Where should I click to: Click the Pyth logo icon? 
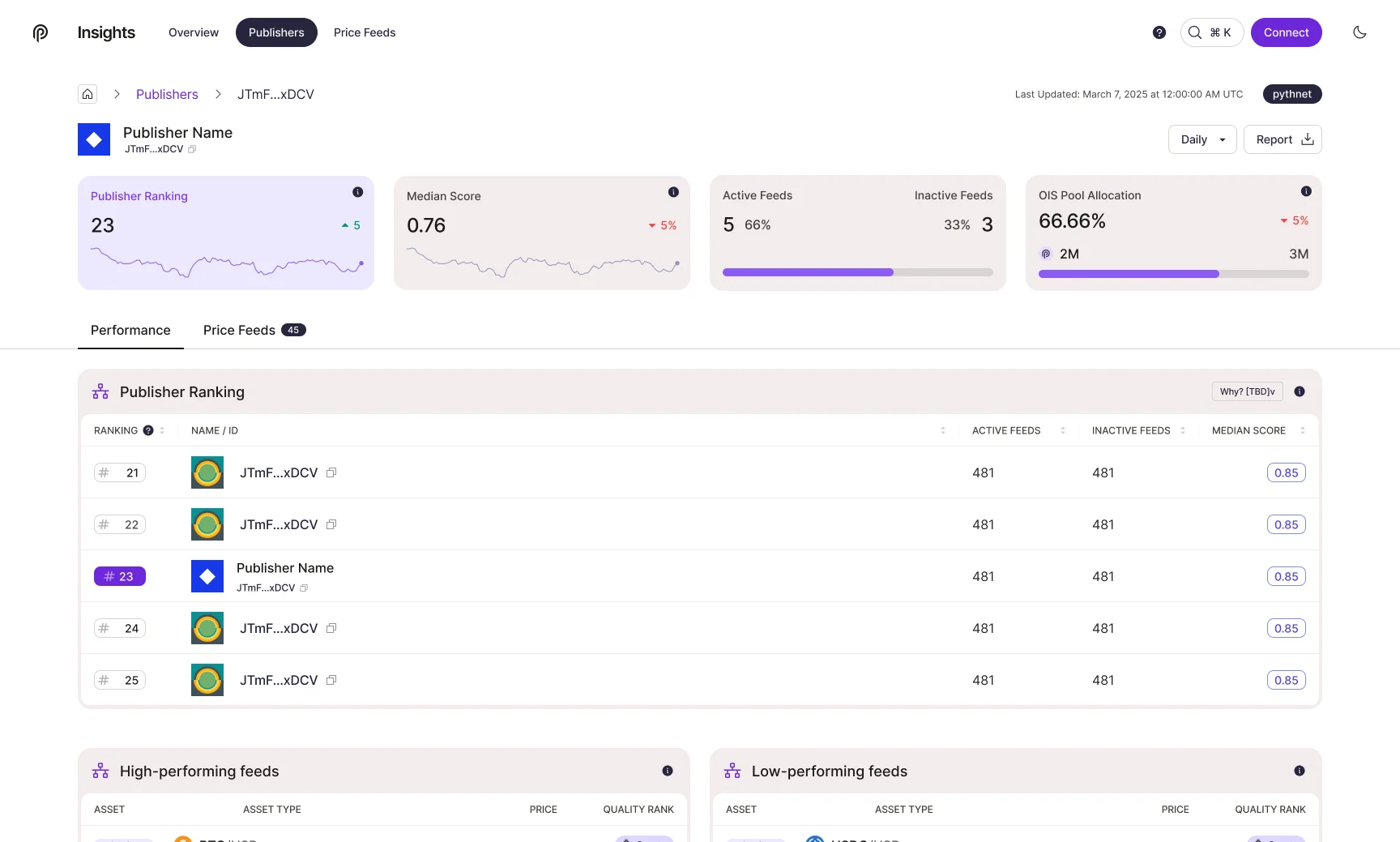coord(41,32)
